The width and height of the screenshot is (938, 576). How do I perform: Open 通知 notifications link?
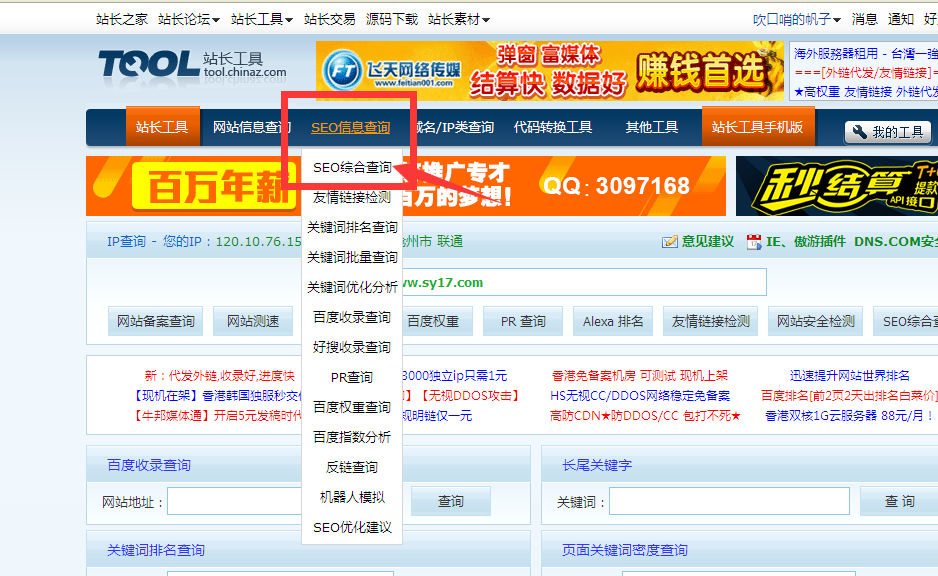click(900, 19)
